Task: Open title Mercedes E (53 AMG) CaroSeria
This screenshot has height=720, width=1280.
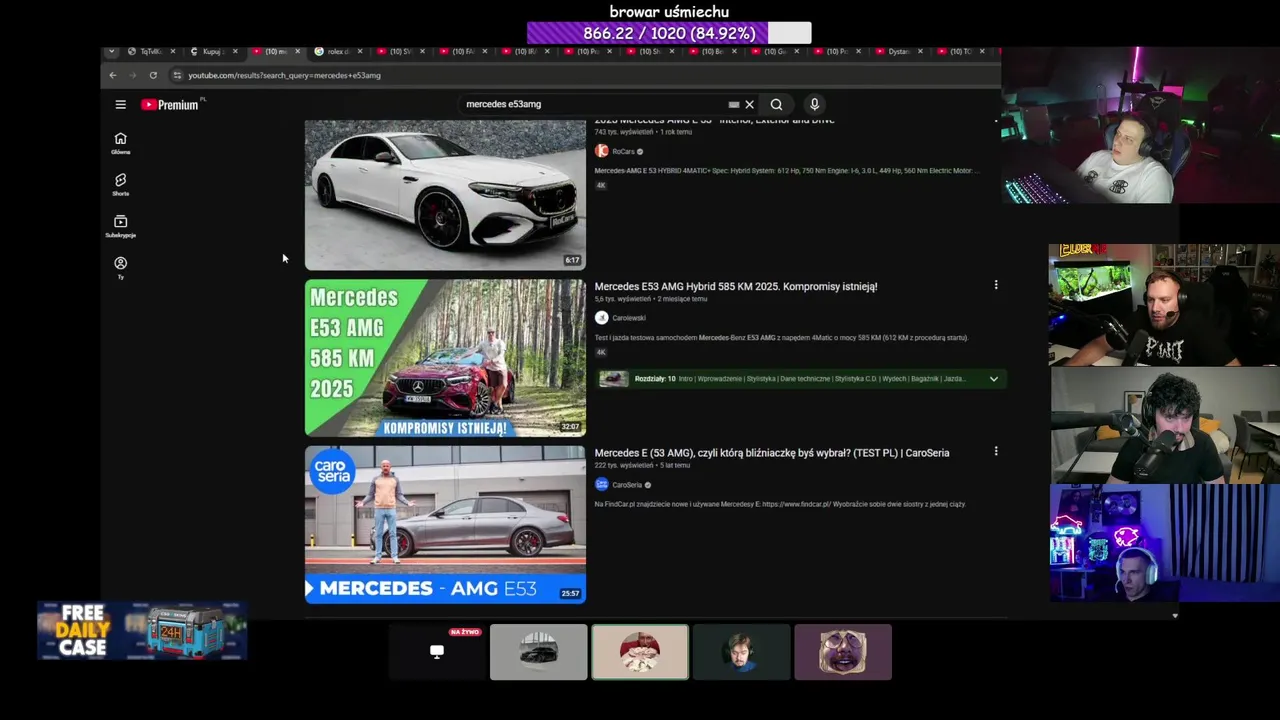Action: pos(772,453)
